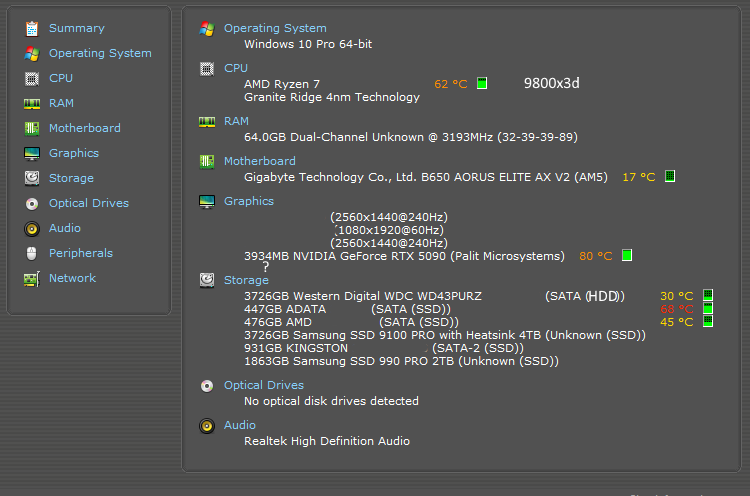Click the Operating System heading link in summary
The height and width of the screenshot is (496, 750).
click(275, 28)
